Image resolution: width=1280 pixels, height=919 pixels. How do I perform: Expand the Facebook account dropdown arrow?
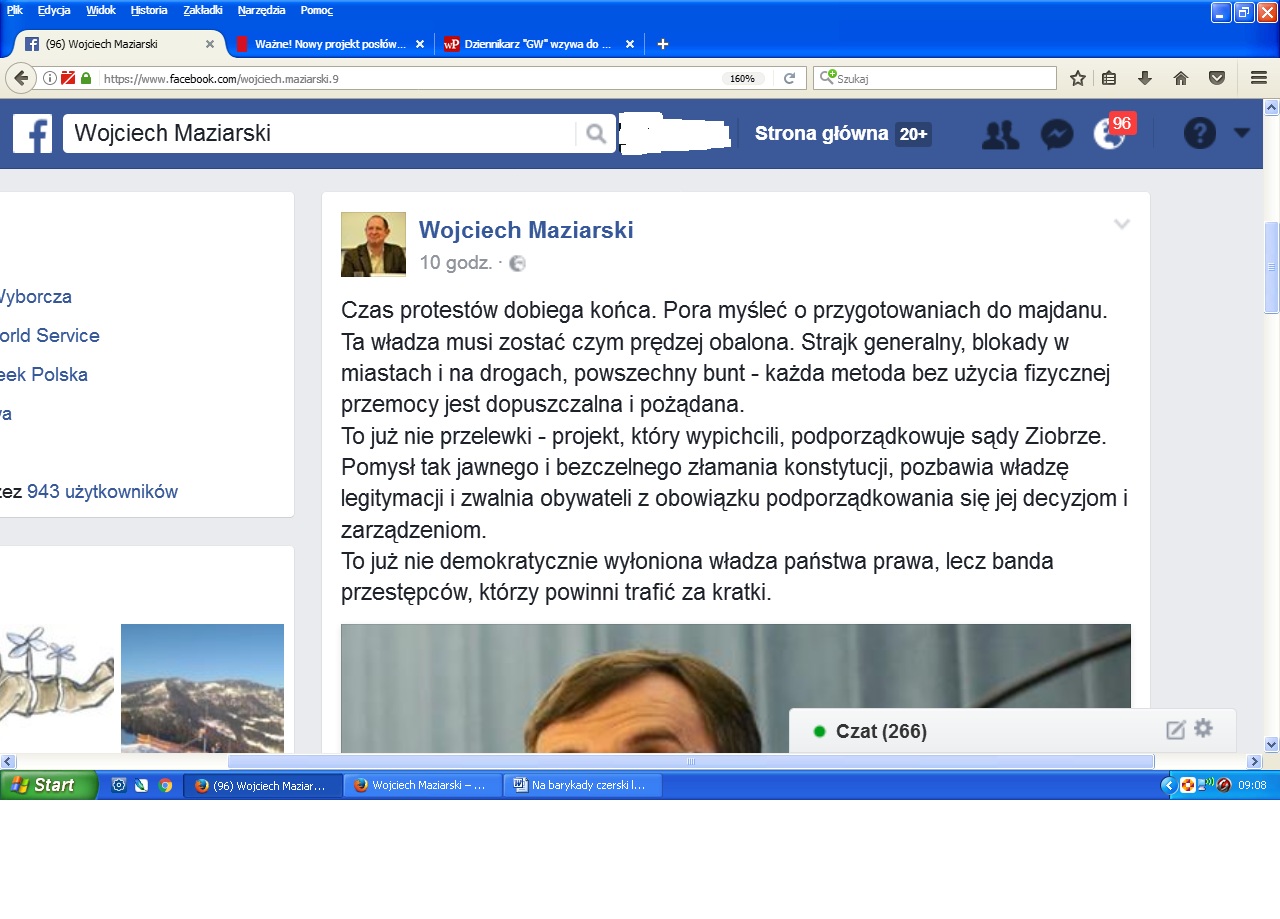pyautogui.click(x=1242, y=133)
